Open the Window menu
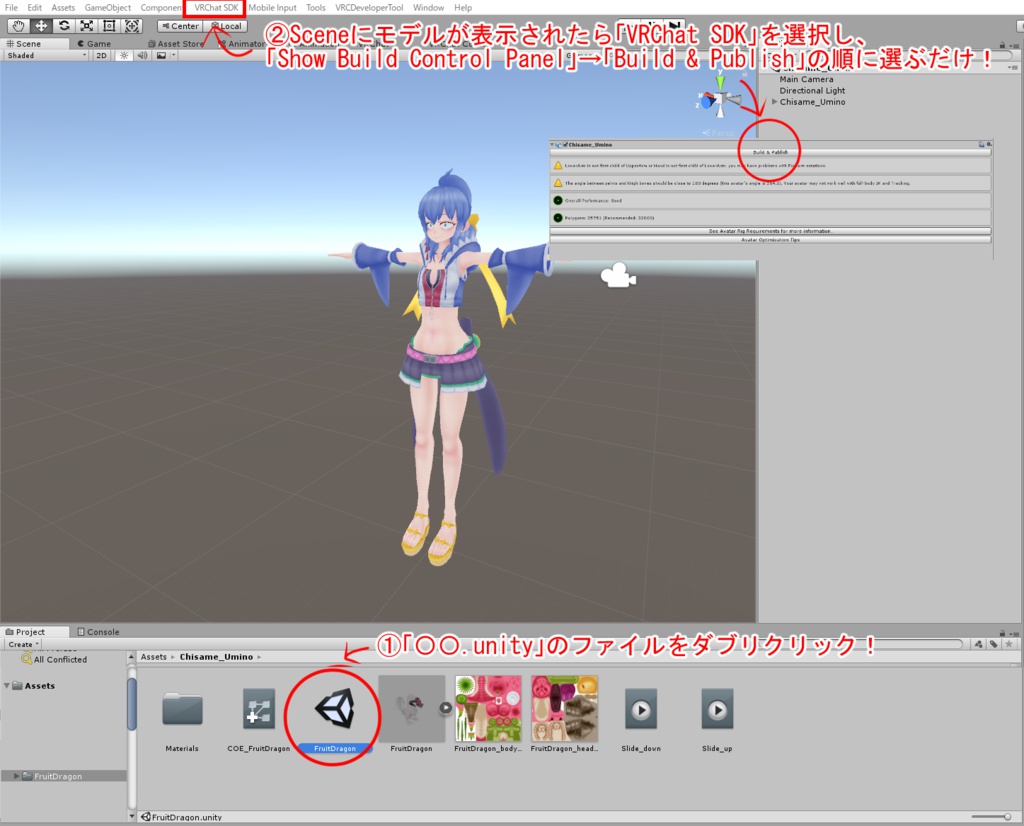 point(428,8)
